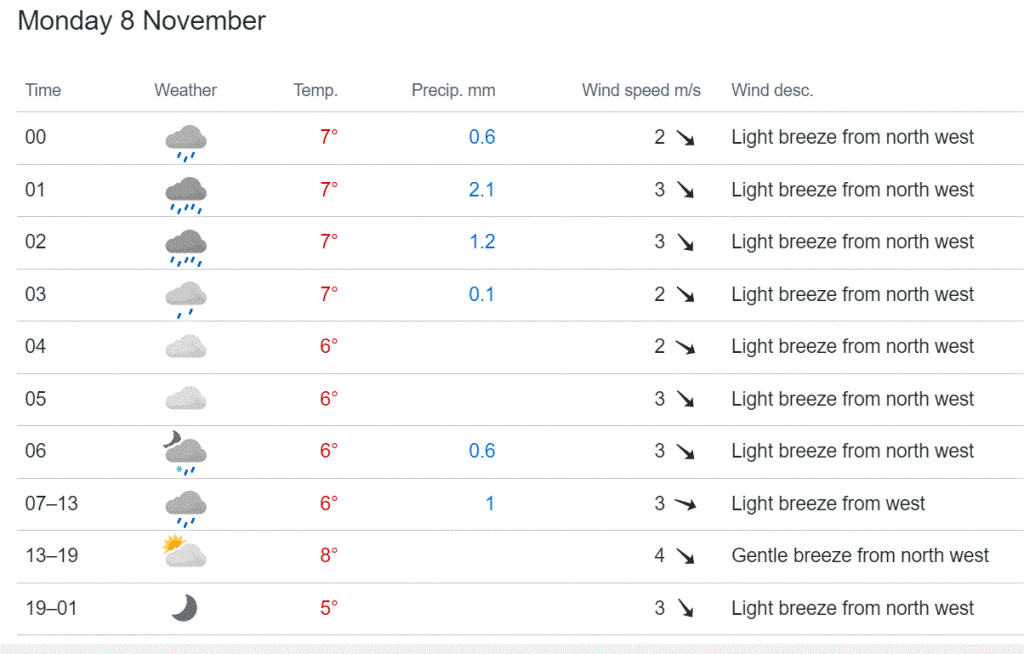Screen dimensions: 1024x654
Task: Click the 2.1 precipitation value at 01
Action: point(481,189)
